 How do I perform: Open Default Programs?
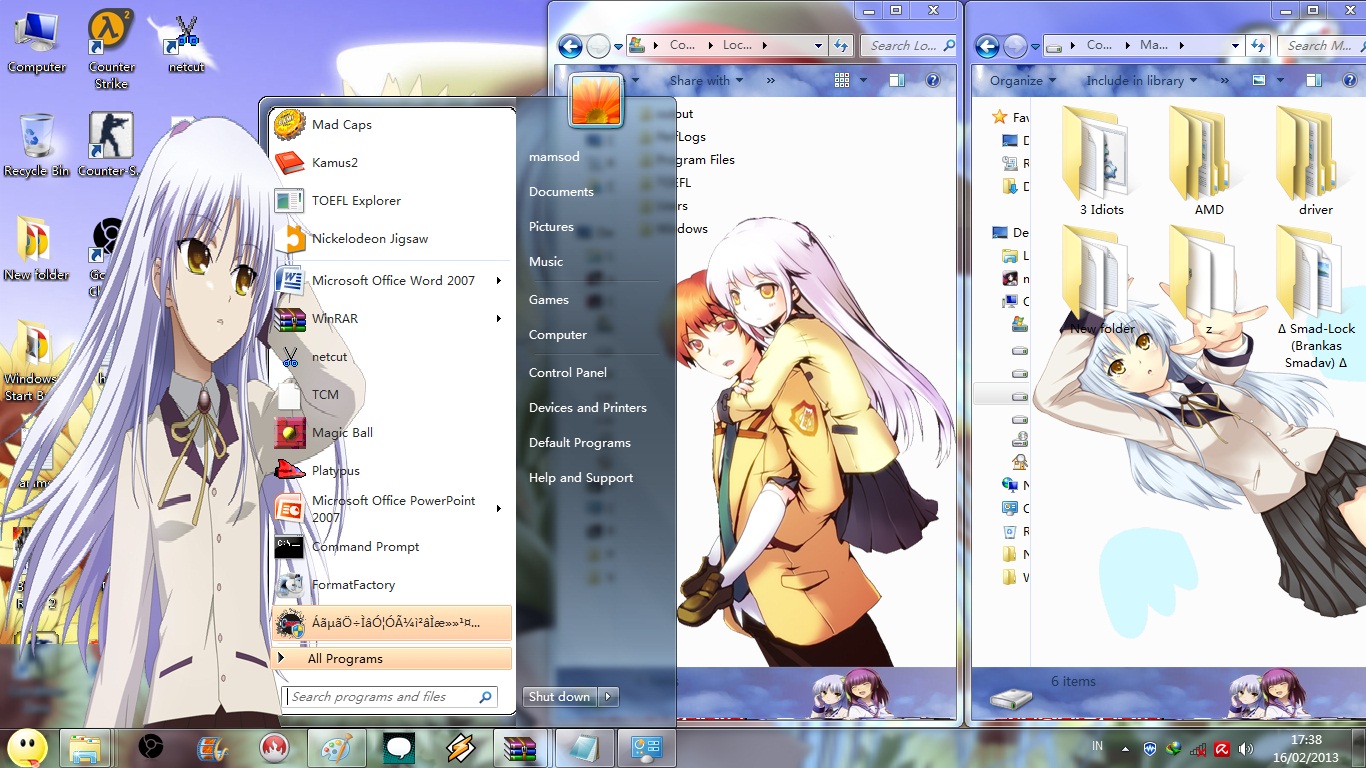click(x=580, y=443)
